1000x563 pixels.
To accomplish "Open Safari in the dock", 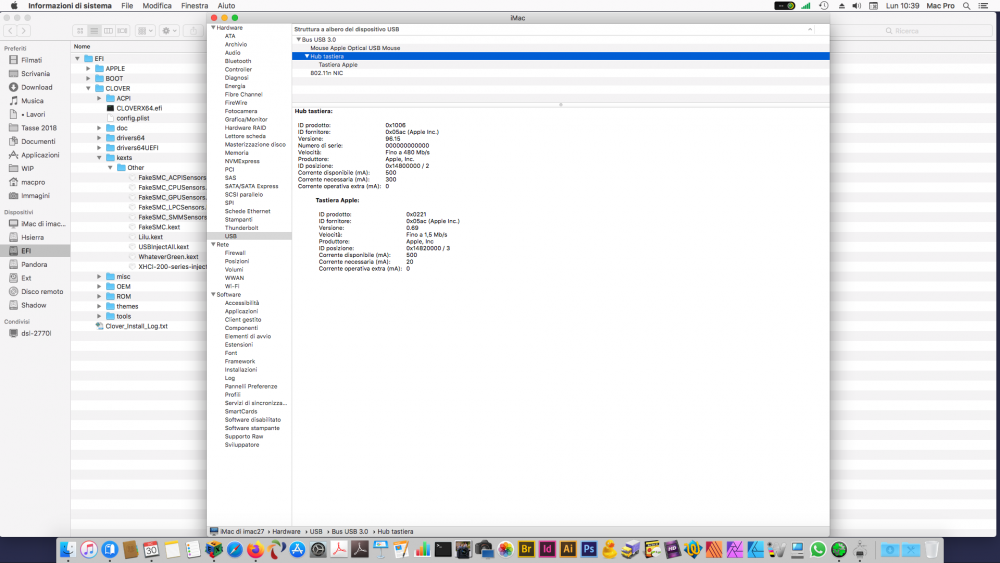I will click(235, 550).
